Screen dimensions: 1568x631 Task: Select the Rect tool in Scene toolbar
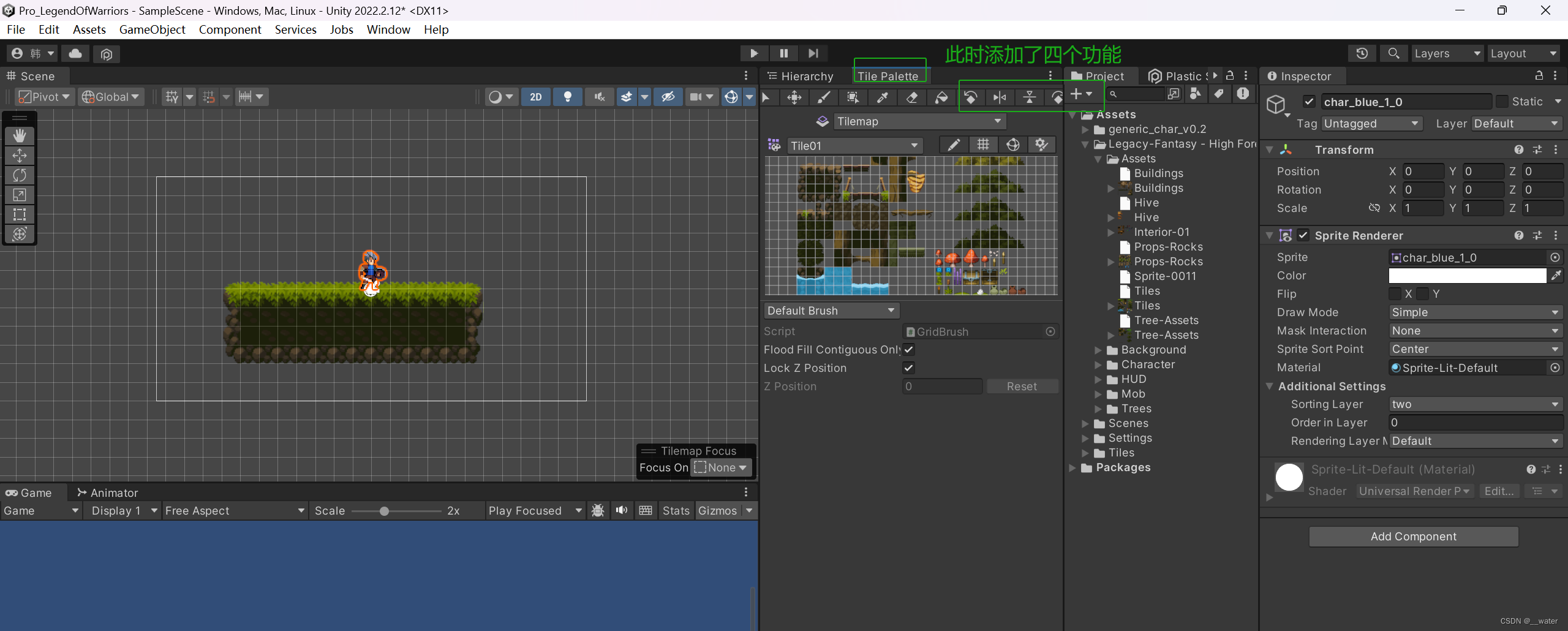(20, 214)
